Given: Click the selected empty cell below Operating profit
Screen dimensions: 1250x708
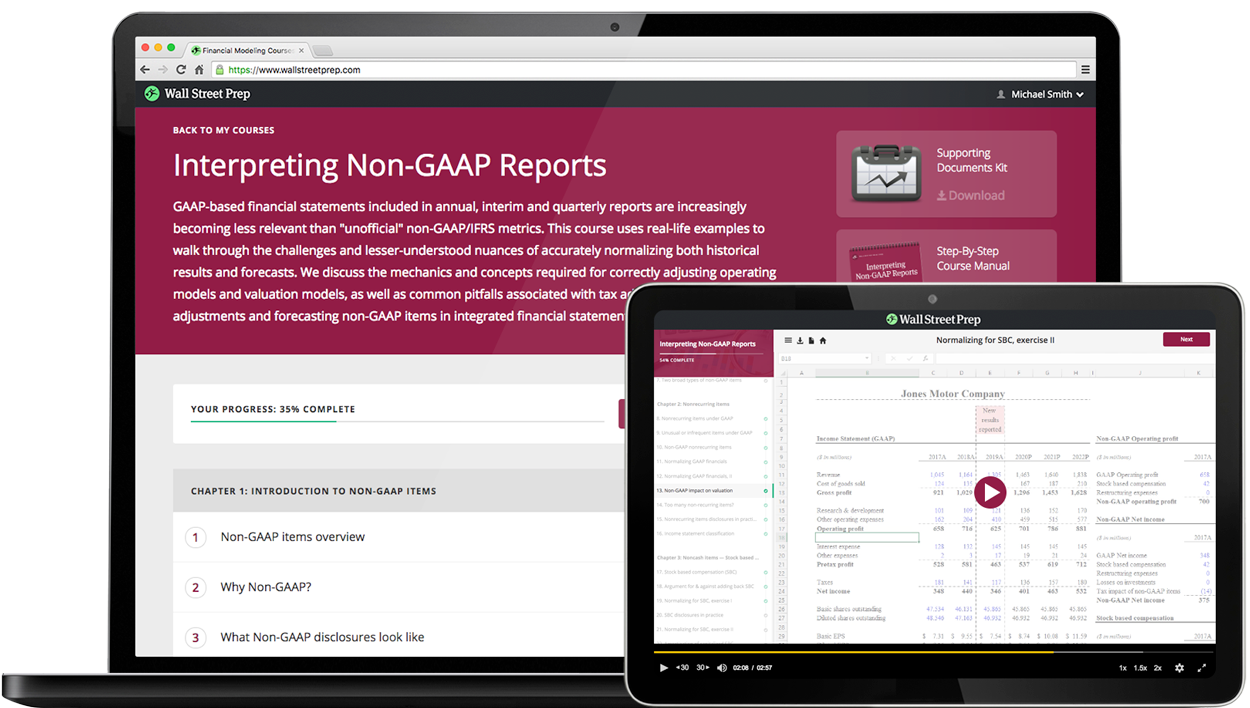Looking at the screenshot, I should [867, 537].
